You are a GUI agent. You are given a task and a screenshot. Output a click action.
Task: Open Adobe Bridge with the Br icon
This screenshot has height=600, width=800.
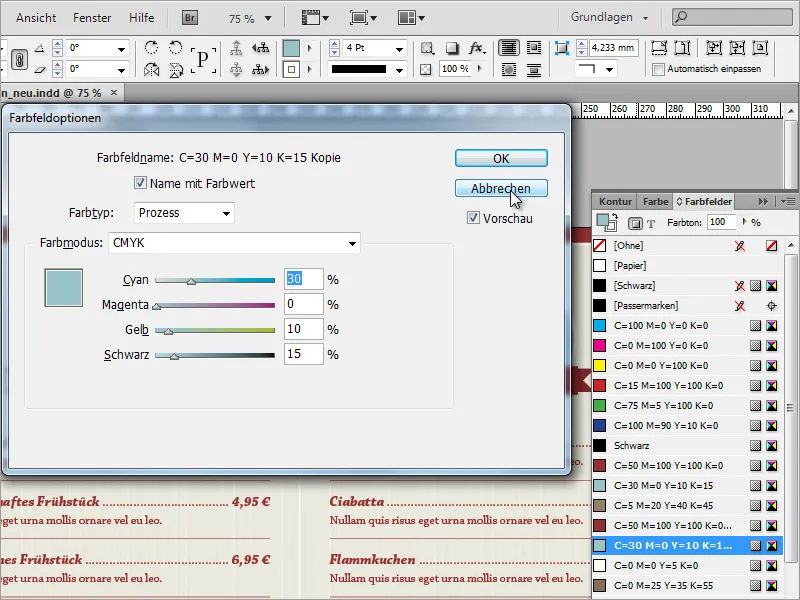[190, 18]
